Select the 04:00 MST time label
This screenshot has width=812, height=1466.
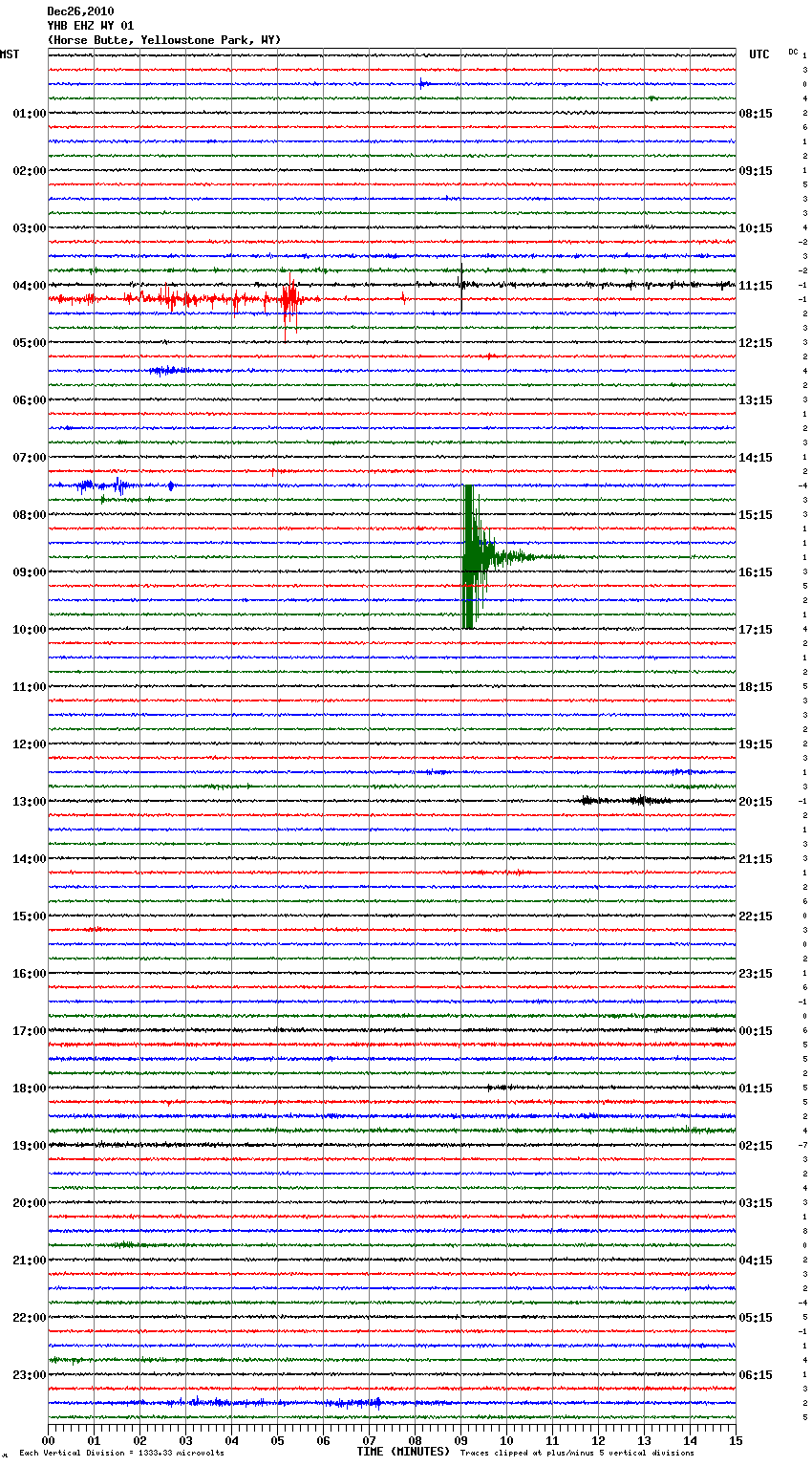(30, 286)
